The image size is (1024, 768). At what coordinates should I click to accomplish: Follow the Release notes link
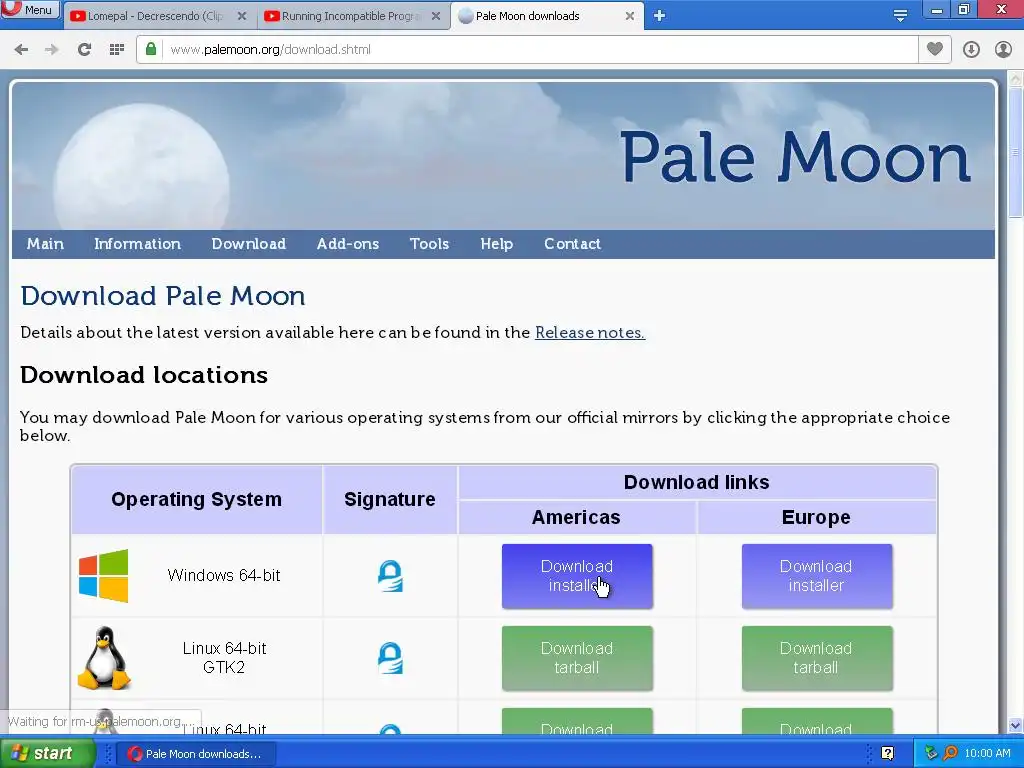pos(590,332)
